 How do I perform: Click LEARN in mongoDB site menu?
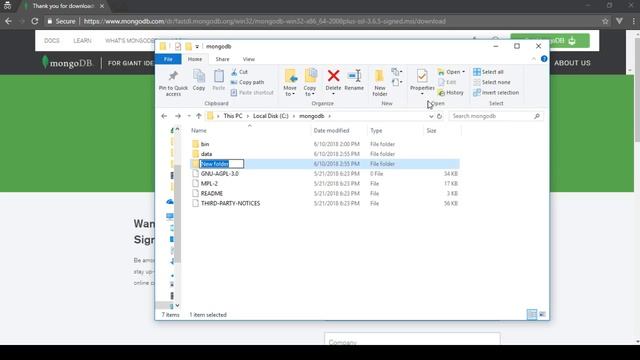82,41
